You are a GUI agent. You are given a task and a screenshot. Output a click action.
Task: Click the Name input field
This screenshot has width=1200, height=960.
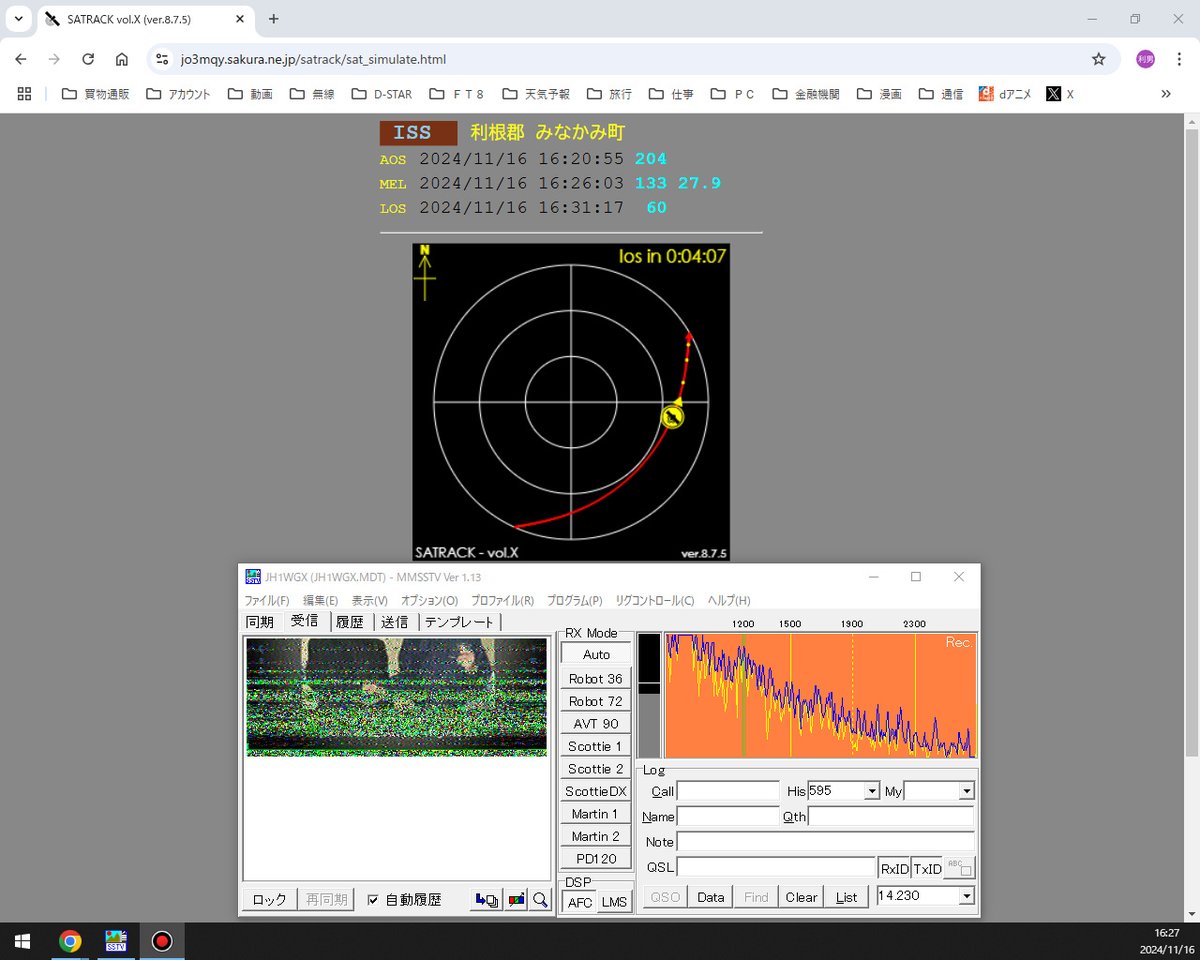[x=728, y=816]
